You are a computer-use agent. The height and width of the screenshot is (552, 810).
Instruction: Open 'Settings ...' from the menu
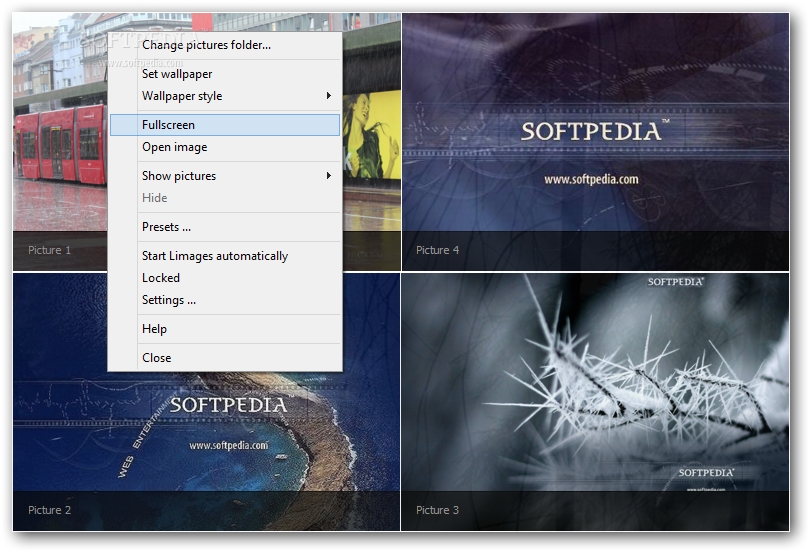pos(225,300)
